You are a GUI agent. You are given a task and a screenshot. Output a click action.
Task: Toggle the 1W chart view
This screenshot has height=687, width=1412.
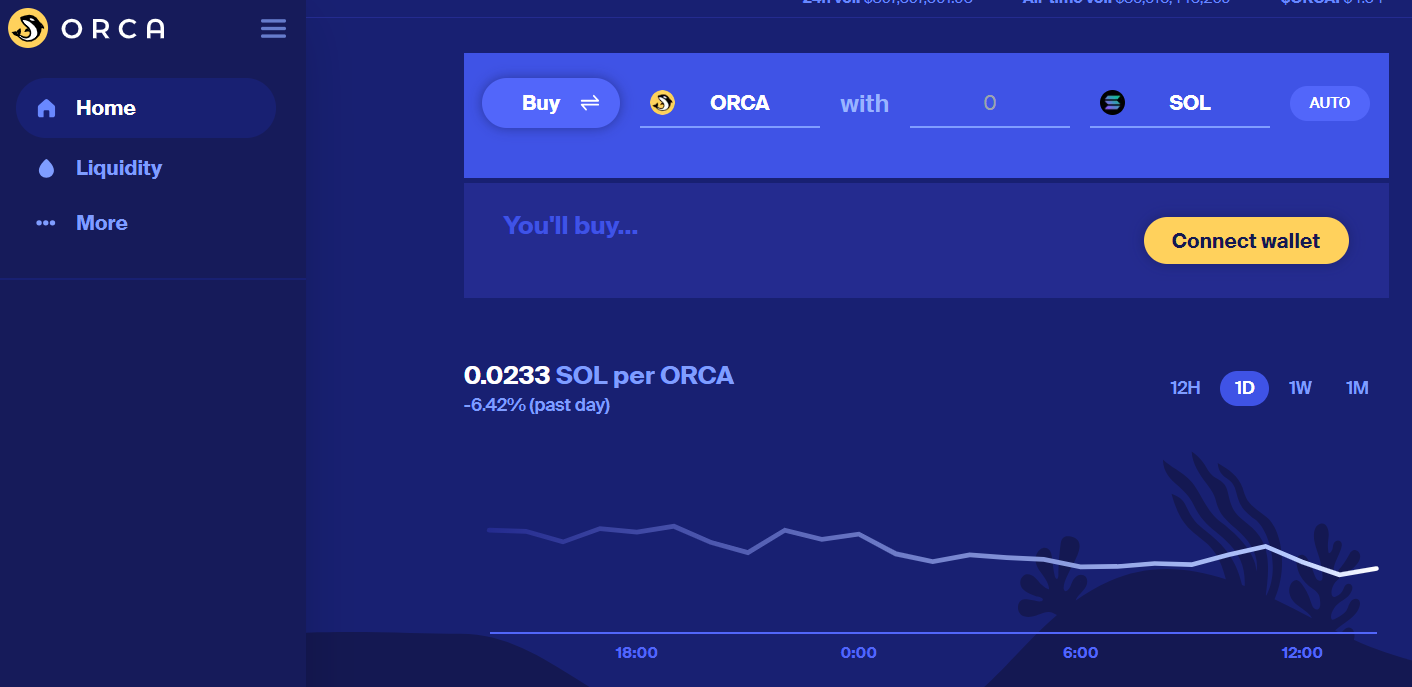pyautogui.click(x=1300, y=388)
